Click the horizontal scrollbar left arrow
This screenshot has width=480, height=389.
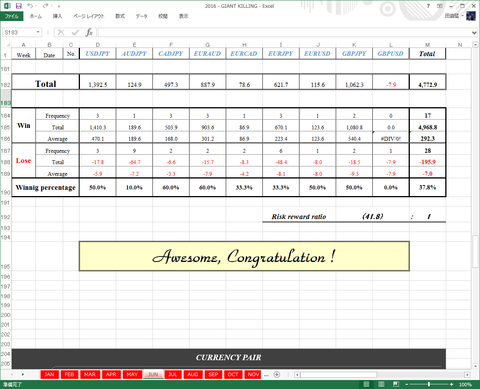coord(297,375)
